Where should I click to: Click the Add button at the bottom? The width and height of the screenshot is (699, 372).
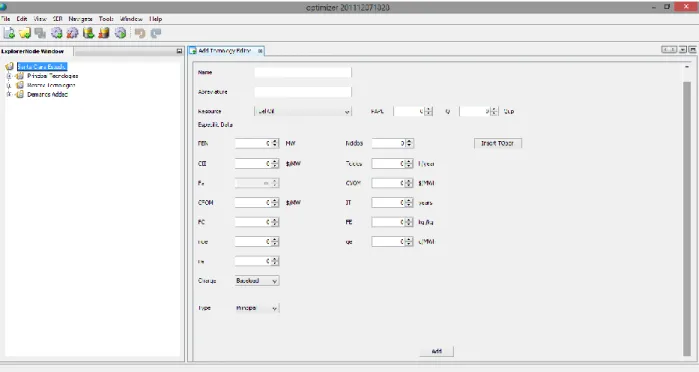[x=436, y=351]
